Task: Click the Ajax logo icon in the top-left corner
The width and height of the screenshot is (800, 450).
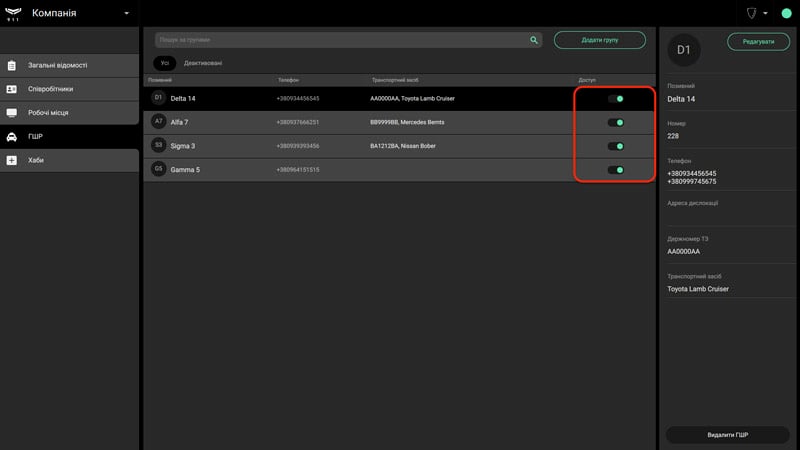Action: pos(13,13)
